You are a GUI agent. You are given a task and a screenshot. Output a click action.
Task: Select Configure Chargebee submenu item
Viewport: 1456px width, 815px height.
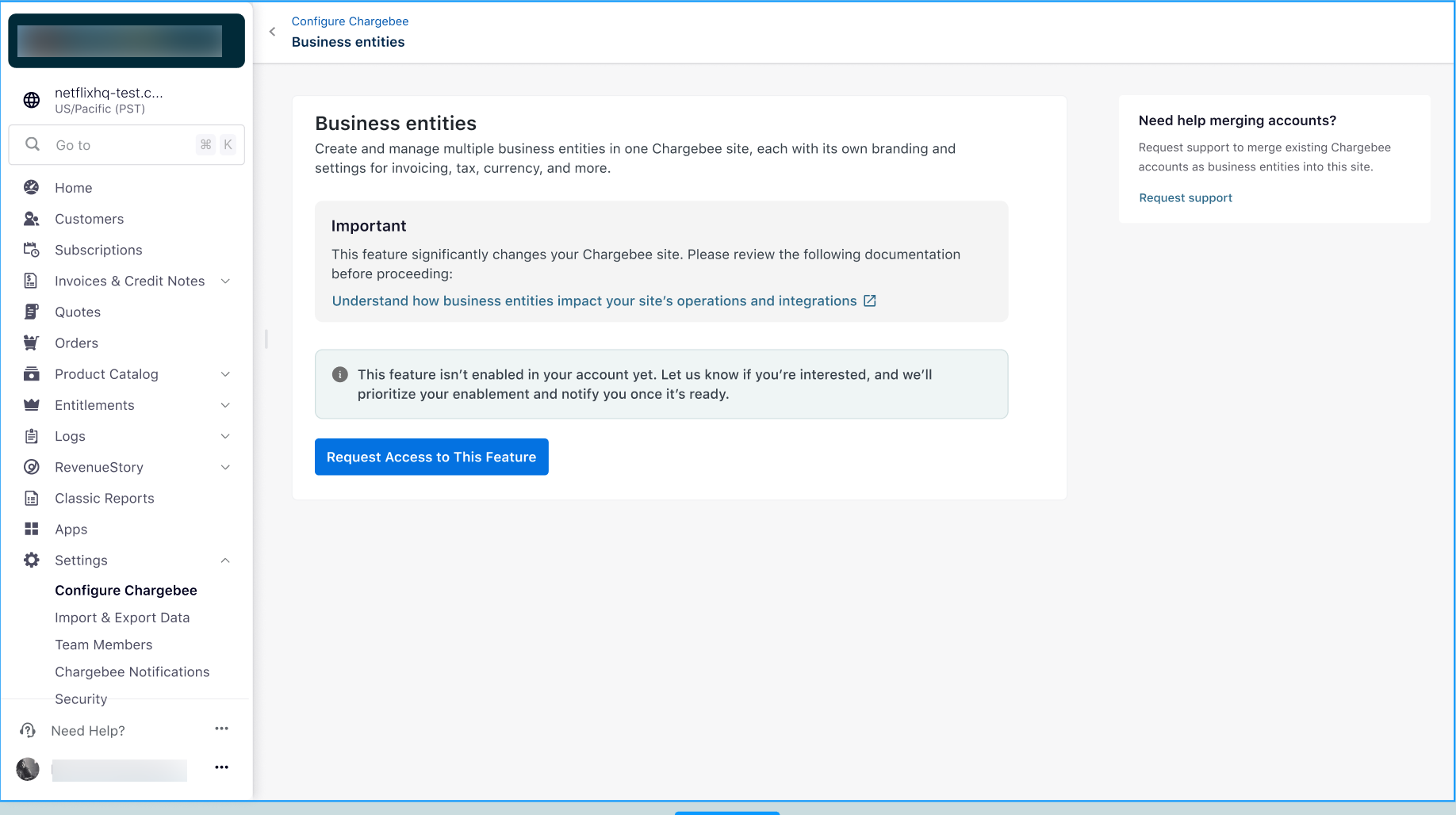pos(126,591)
